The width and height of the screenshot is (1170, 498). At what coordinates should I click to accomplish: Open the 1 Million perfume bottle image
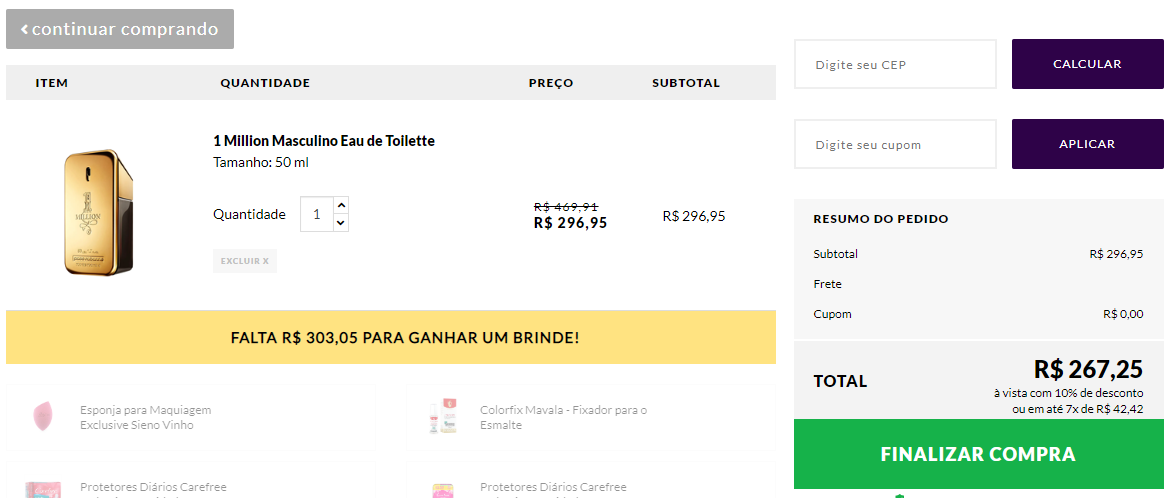98,212
